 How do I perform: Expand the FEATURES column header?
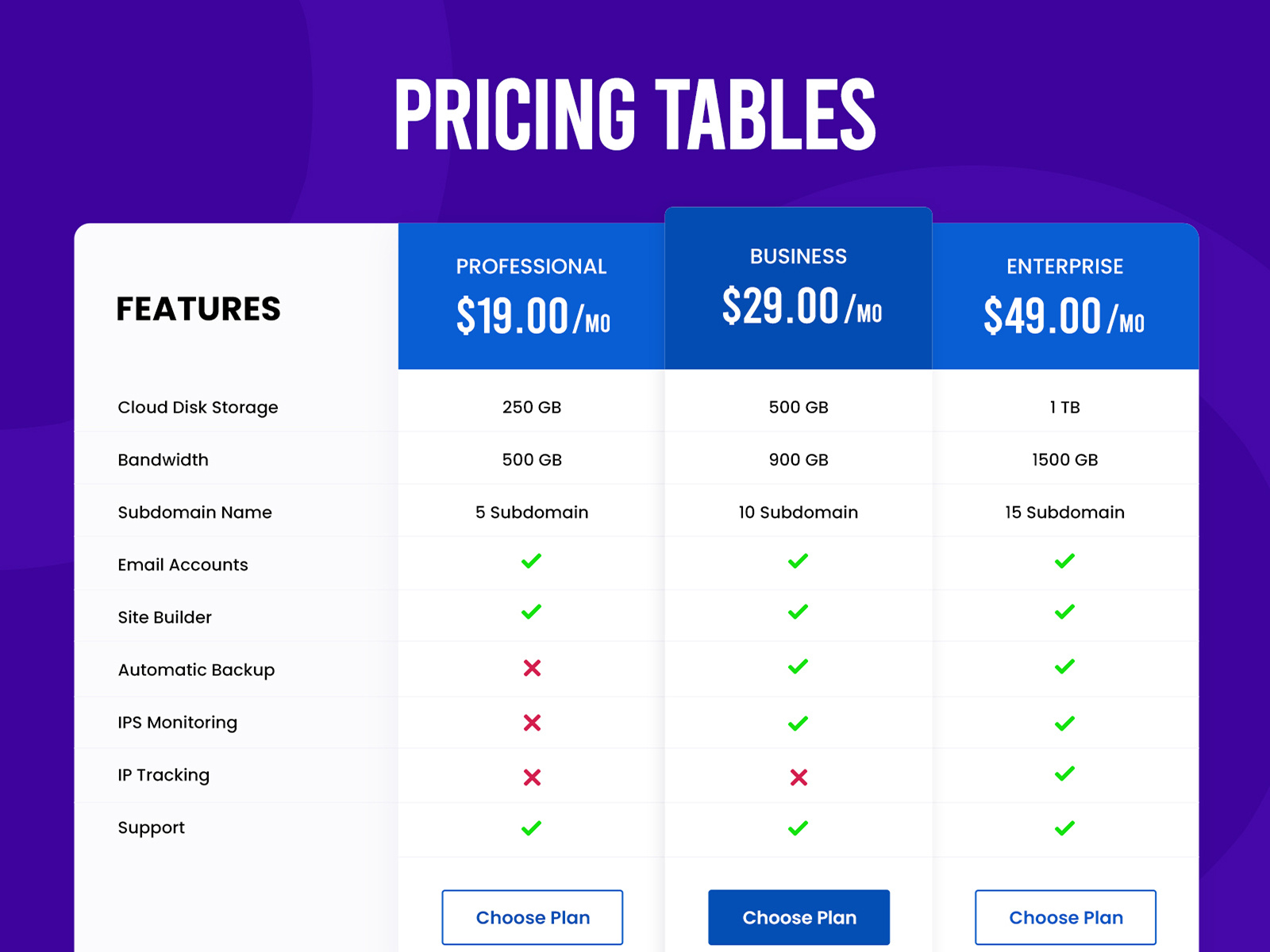199,309
